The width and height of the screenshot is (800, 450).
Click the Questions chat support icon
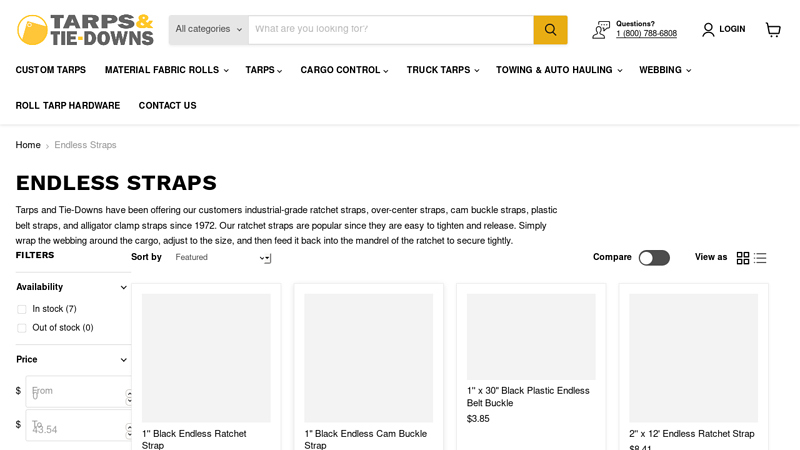pyautogui.click(x=600, y=30)
